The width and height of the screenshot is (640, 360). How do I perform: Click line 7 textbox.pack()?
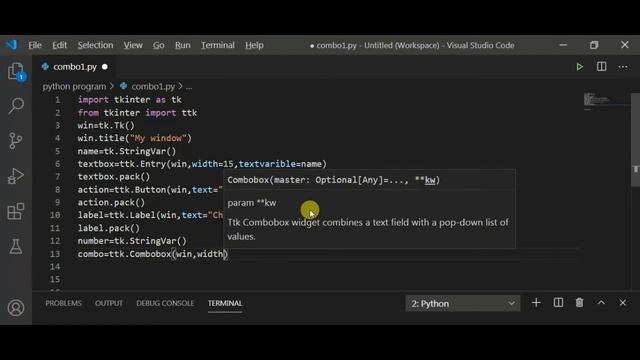114,176
